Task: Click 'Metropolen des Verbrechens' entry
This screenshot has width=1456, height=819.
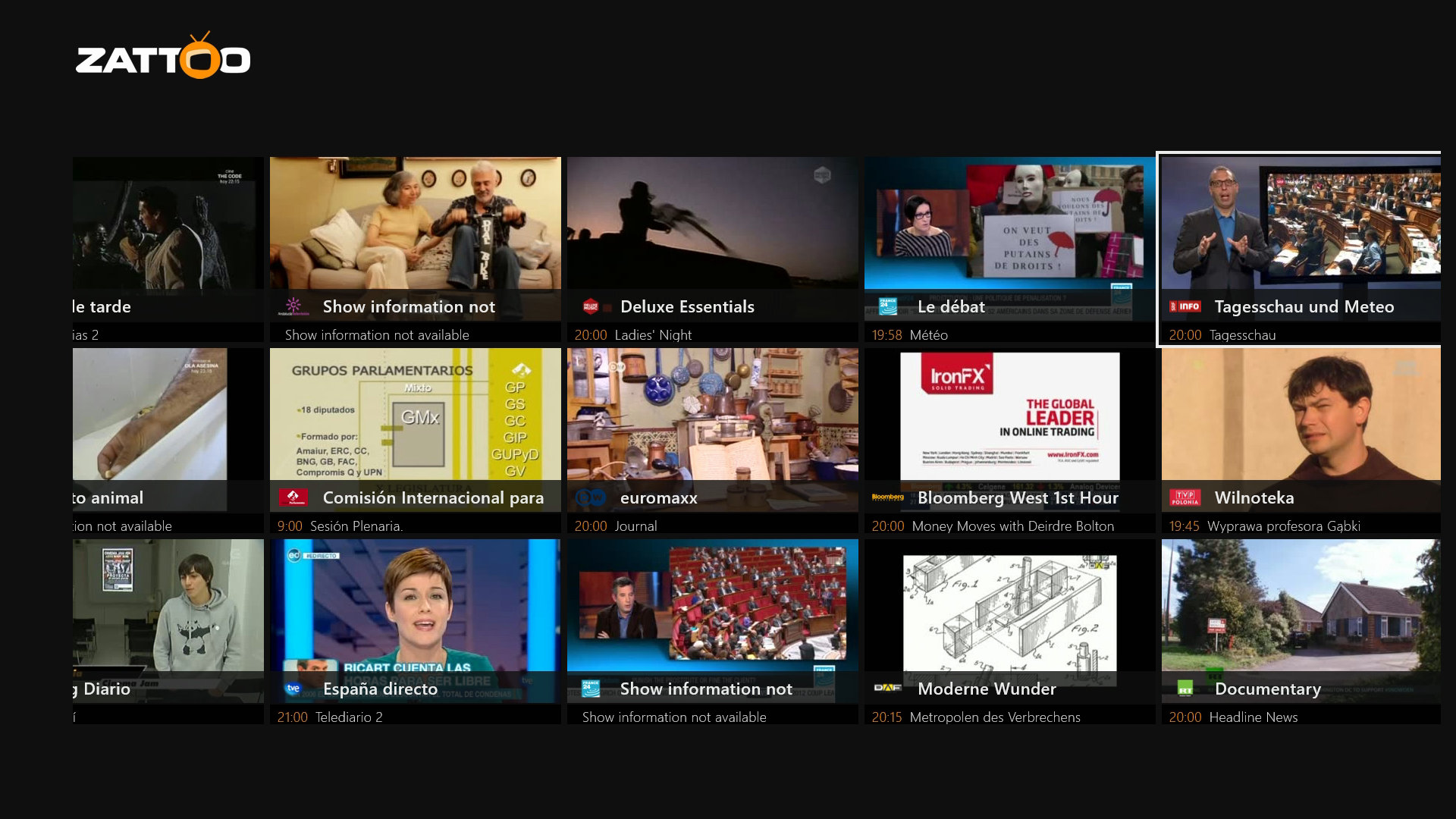Action: [x=995, y=717]
